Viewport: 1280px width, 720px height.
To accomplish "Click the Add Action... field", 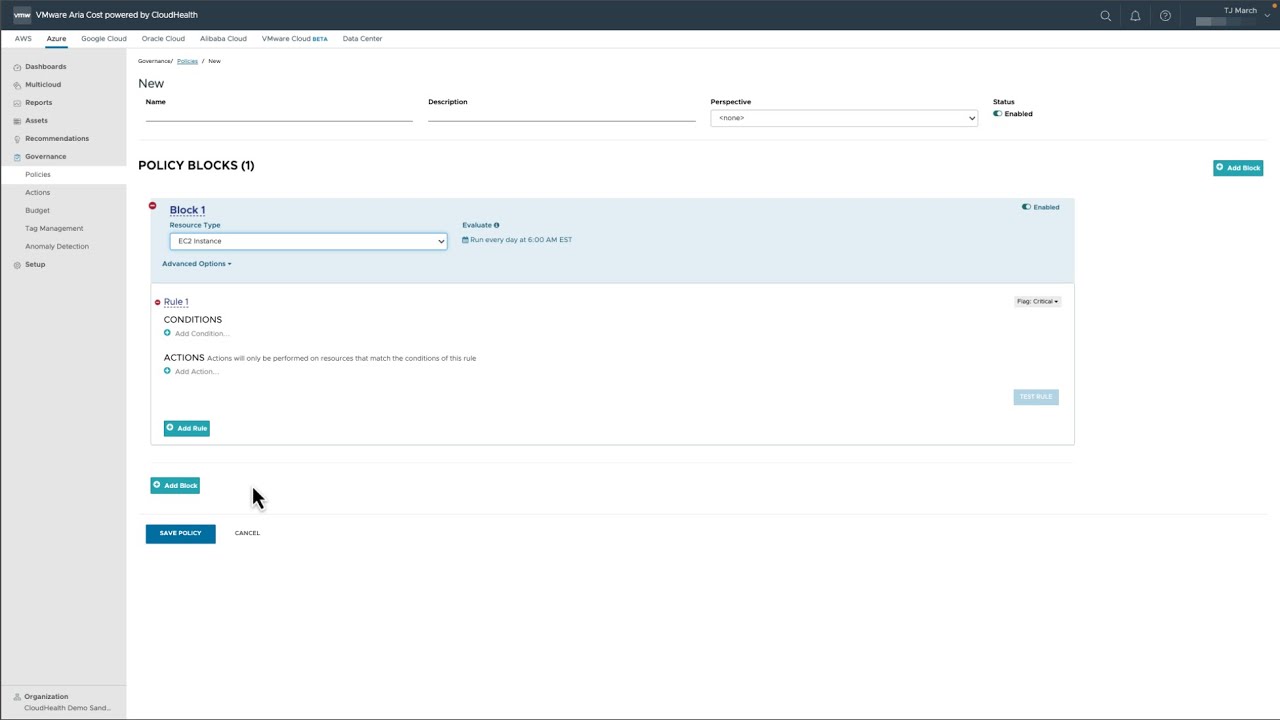I will (196, 372).
